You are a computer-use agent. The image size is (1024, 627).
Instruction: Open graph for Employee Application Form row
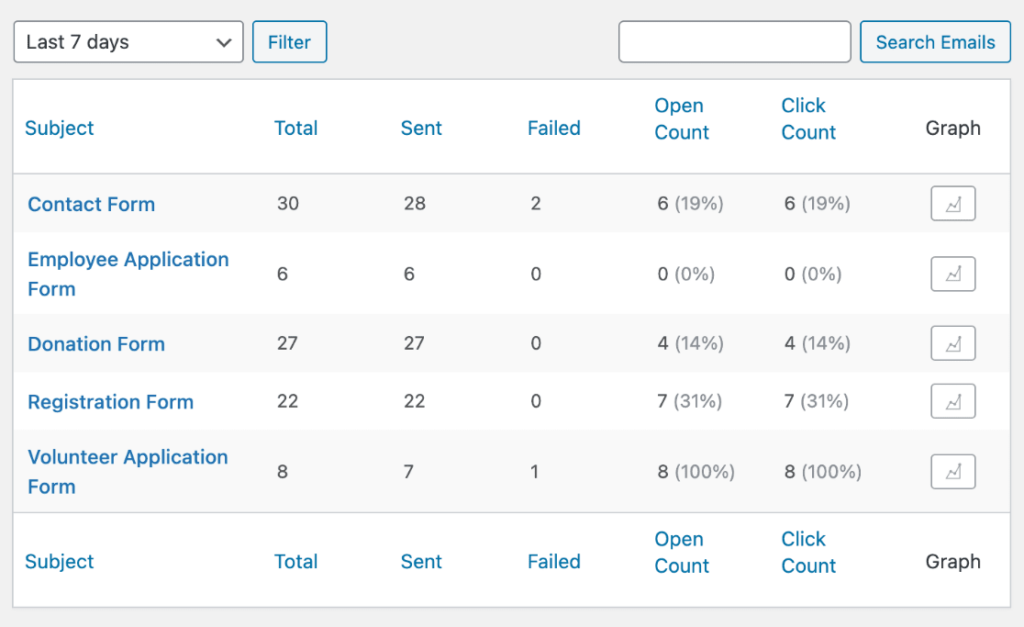953,274
